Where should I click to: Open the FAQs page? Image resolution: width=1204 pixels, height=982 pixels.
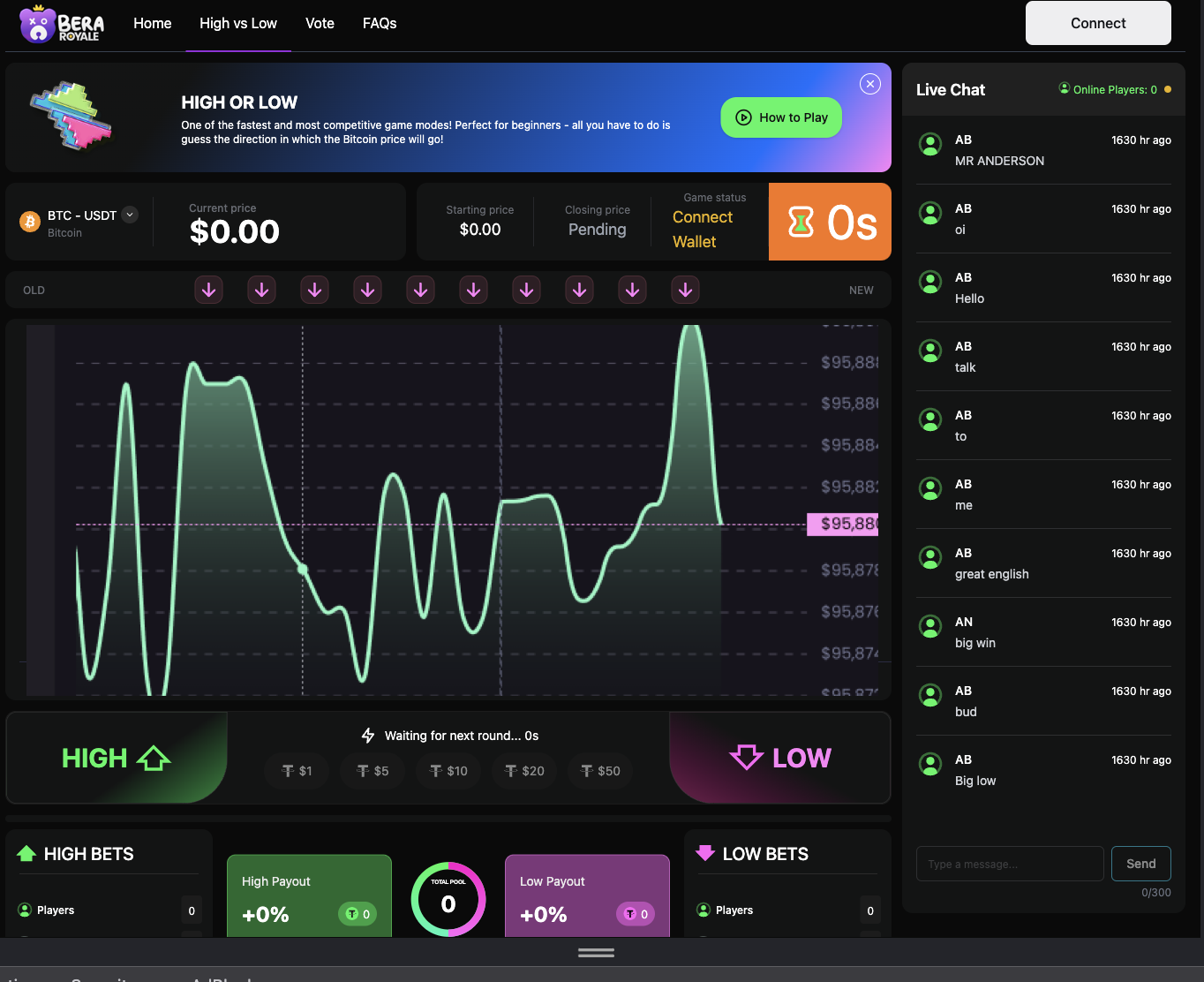(380, 23)
